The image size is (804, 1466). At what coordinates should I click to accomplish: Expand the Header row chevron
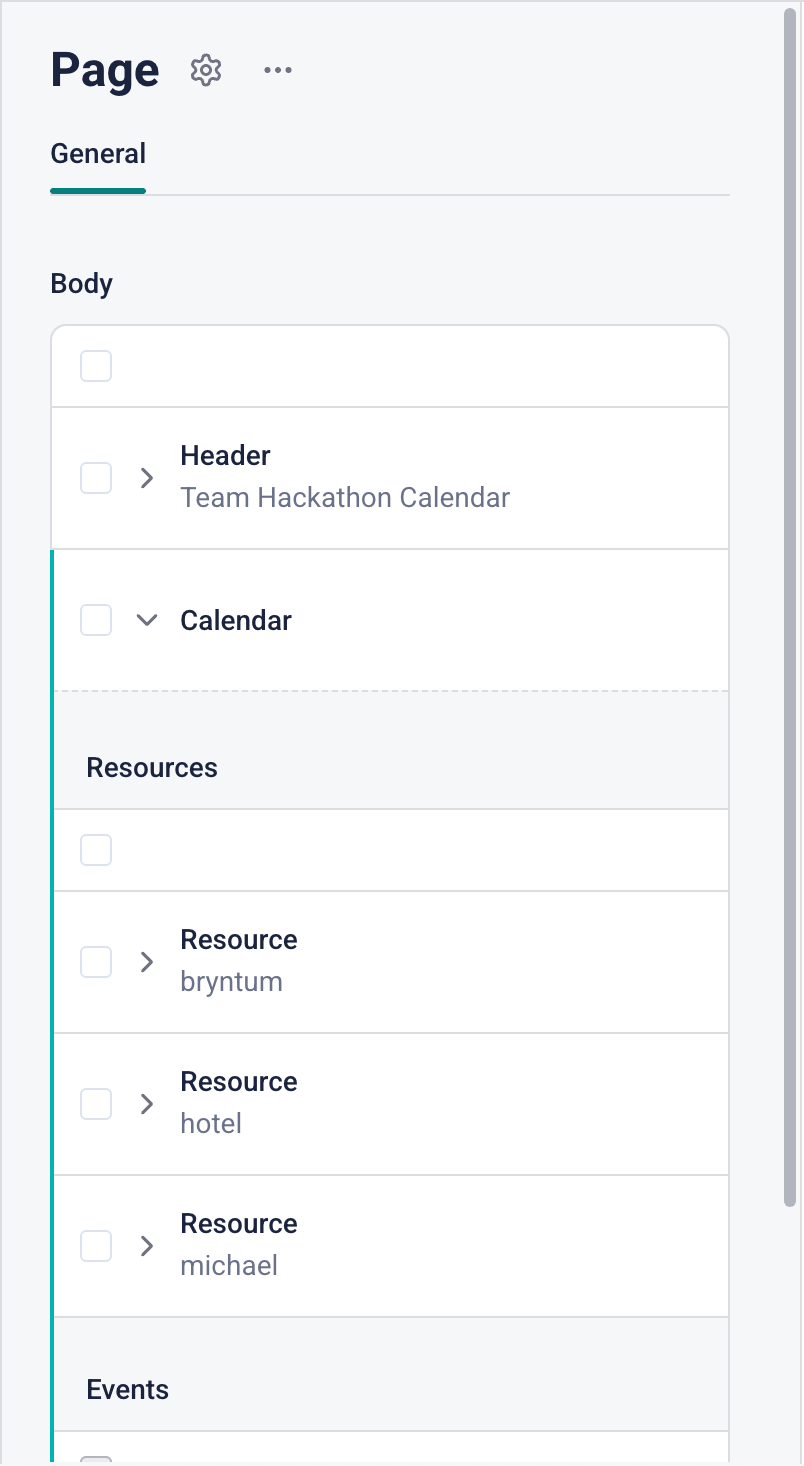[x=147, y=478]
